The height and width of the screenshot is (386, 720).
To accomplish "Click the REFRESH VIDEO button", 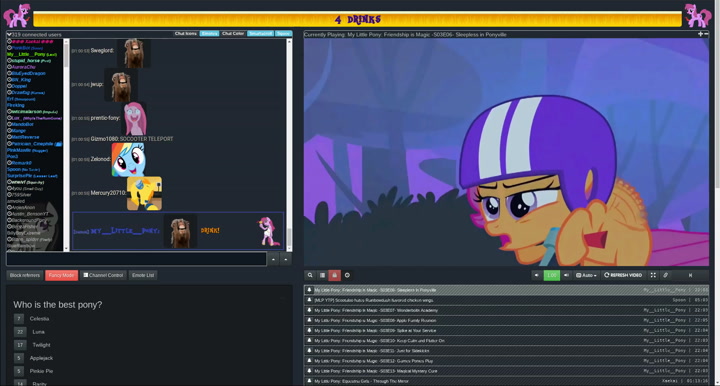I will 623,275.
